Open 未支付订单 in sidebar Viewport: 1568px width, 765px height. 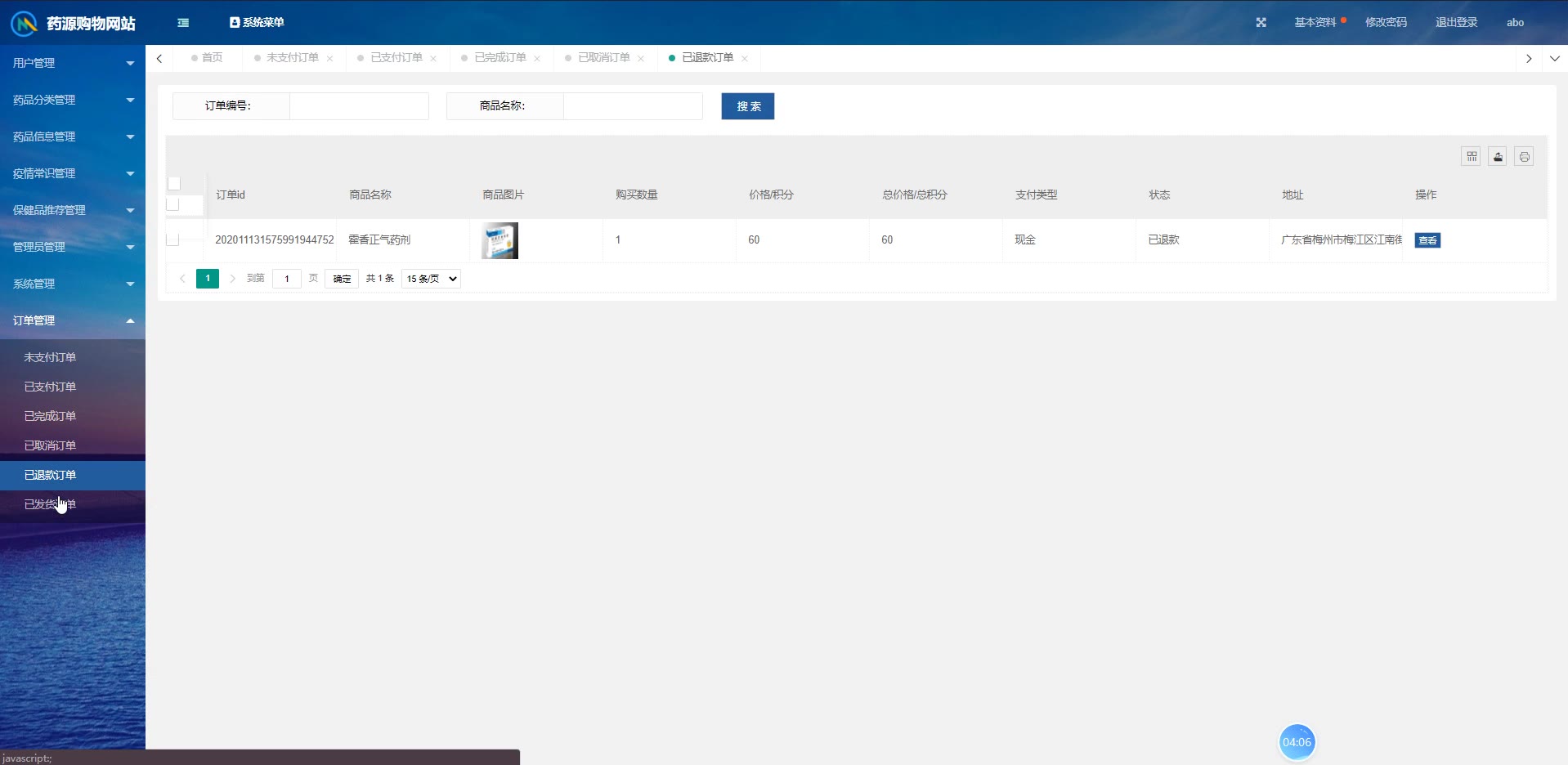click(x=73, y=357)
